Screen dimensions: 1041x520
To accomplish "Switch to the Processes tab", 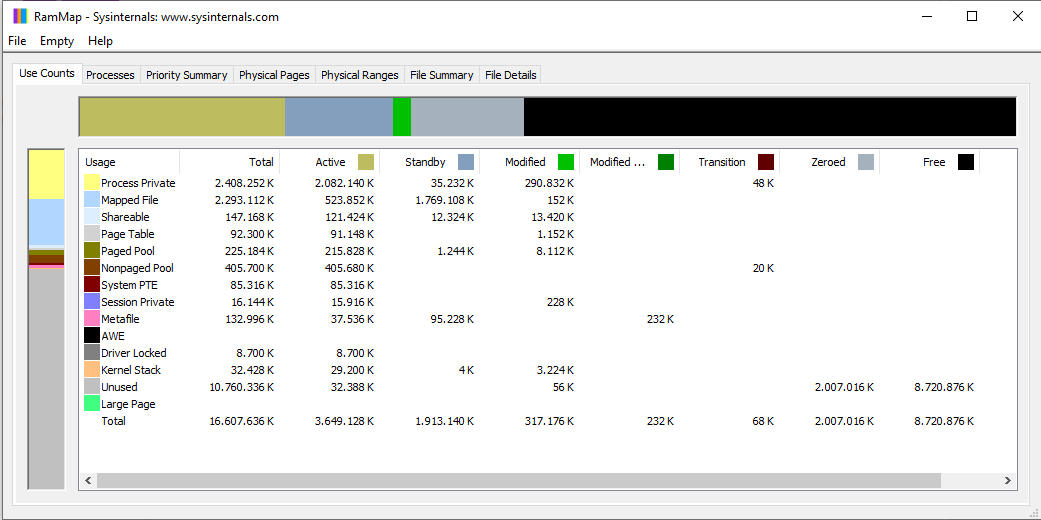I will [110, 75].
